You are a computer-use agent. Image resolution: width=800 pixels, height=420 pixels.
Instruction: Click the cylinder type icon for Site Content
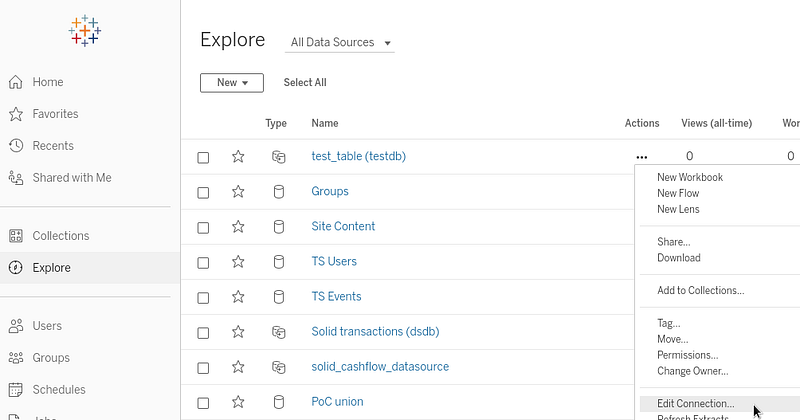(279, 227)
